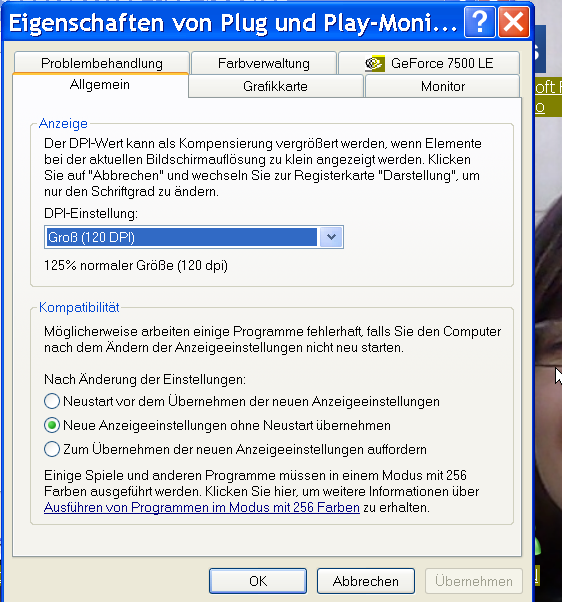Click the Anzeige group heading

click(63, 123)
